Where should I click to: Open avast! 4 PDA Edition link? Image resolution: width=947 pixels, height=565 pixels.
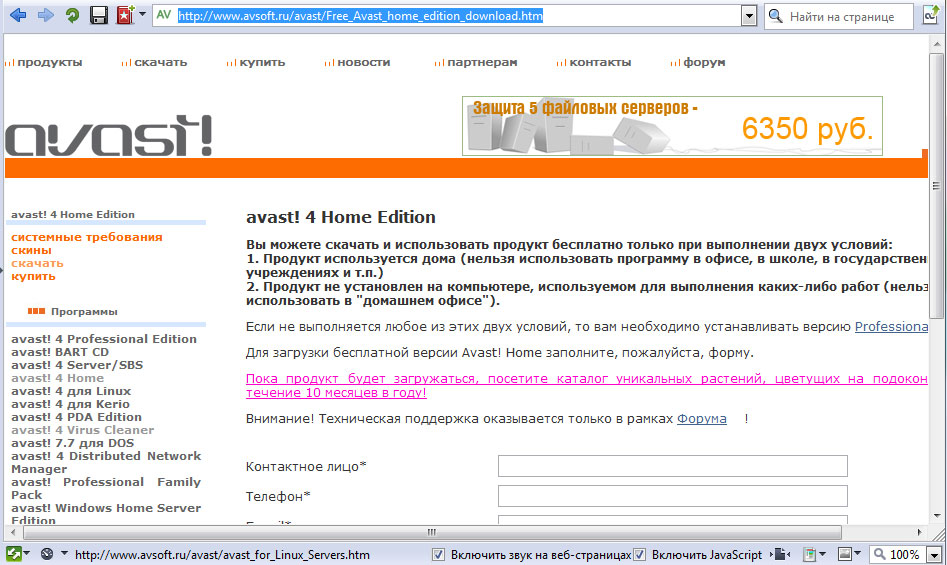[x=76, y=417]
